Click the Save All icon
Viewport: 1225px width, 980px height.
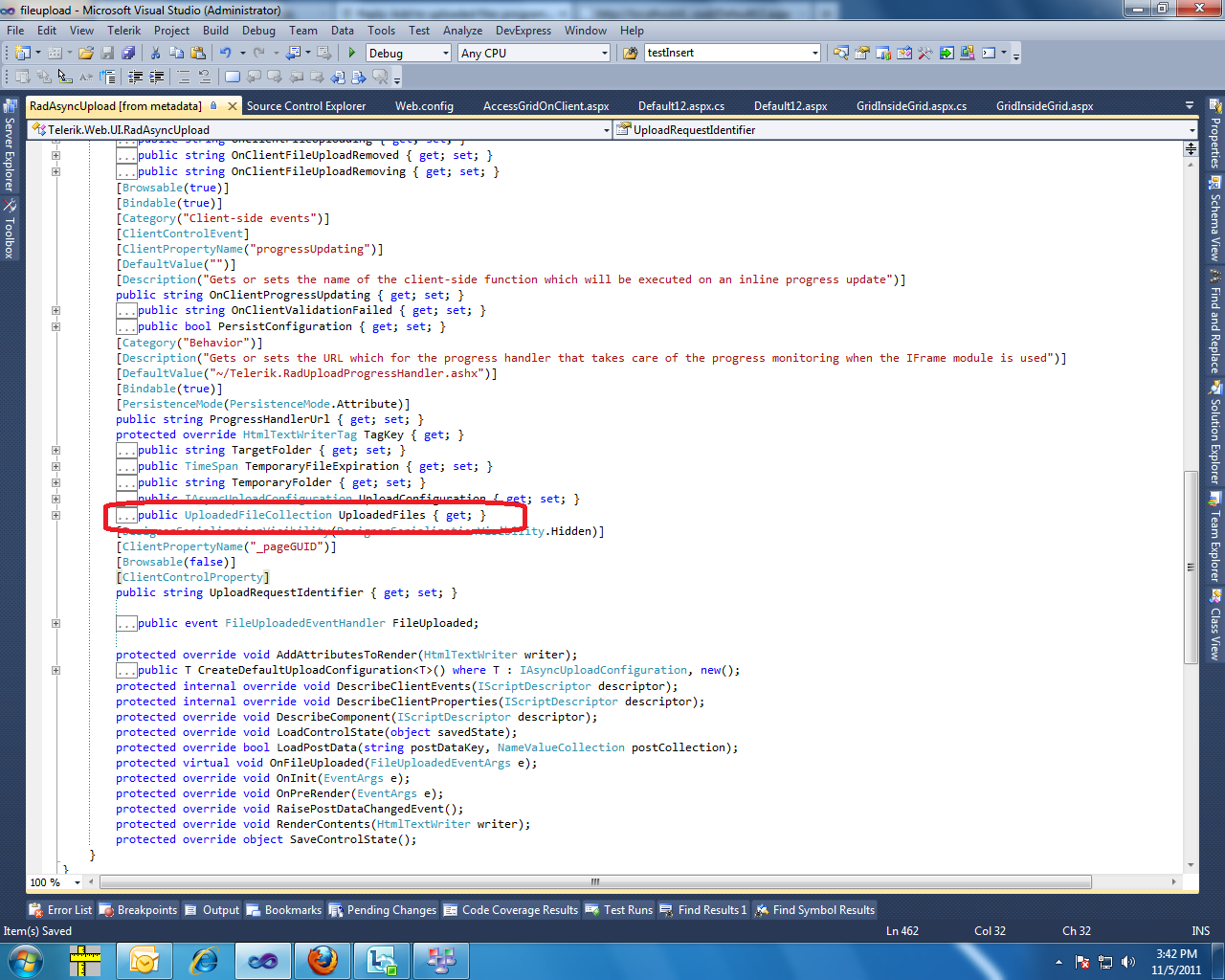tap(128, 53)
